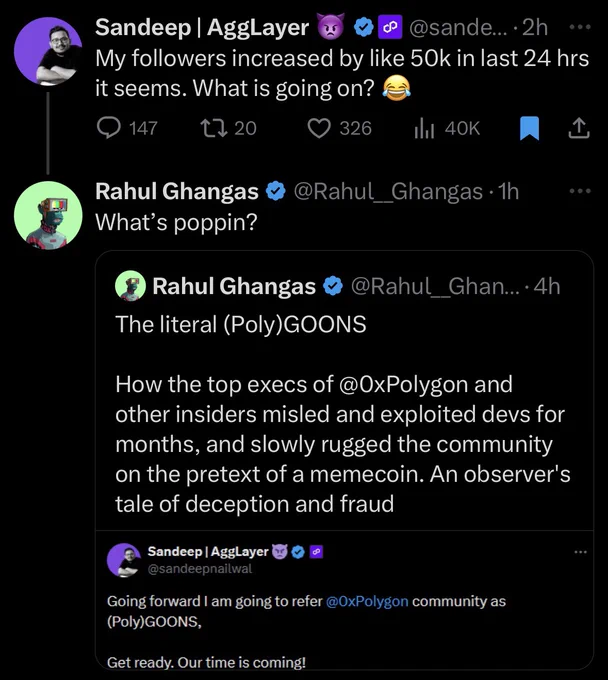This screenshot has width=608, height=680.
Task: Open Rahul Ghangas green avatar
Action: pos(48,215)
